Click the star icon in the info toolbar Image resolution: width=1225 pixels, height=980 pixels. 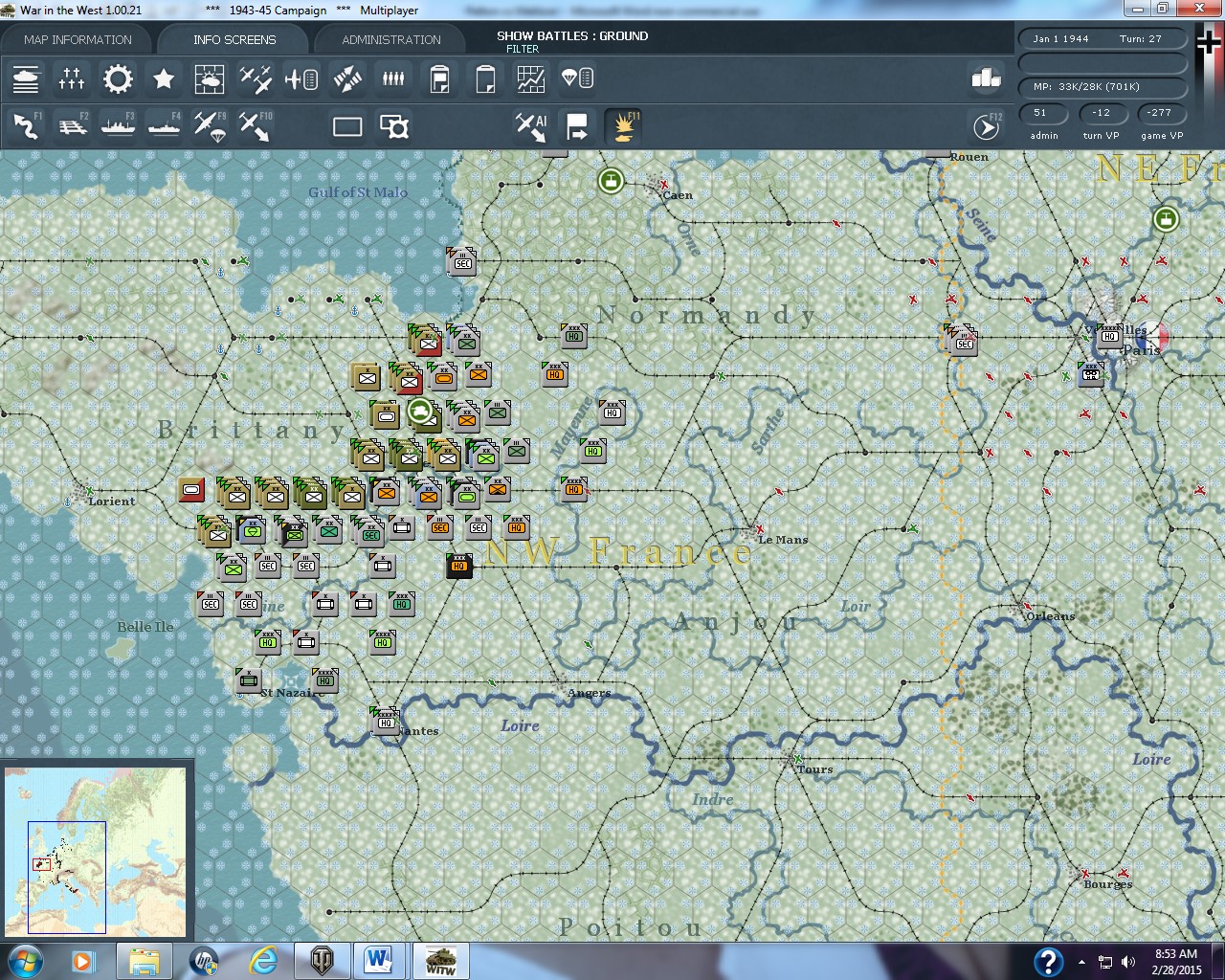click(x=164, y=78)
